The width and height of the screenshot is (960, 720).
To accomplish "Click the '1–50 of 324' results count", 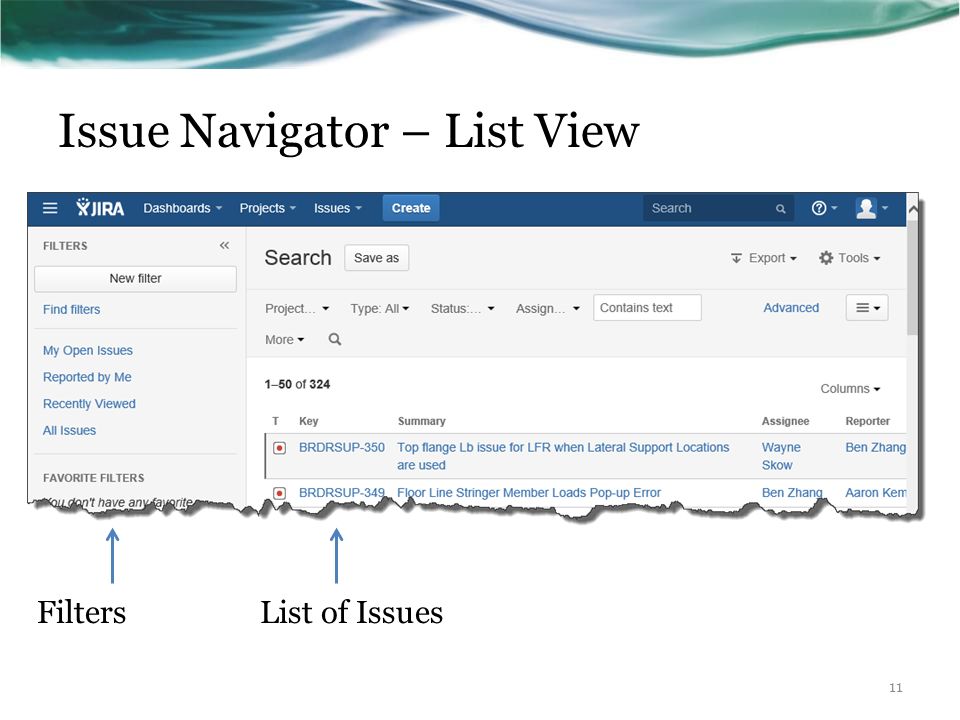I will (x=297, y=384).
